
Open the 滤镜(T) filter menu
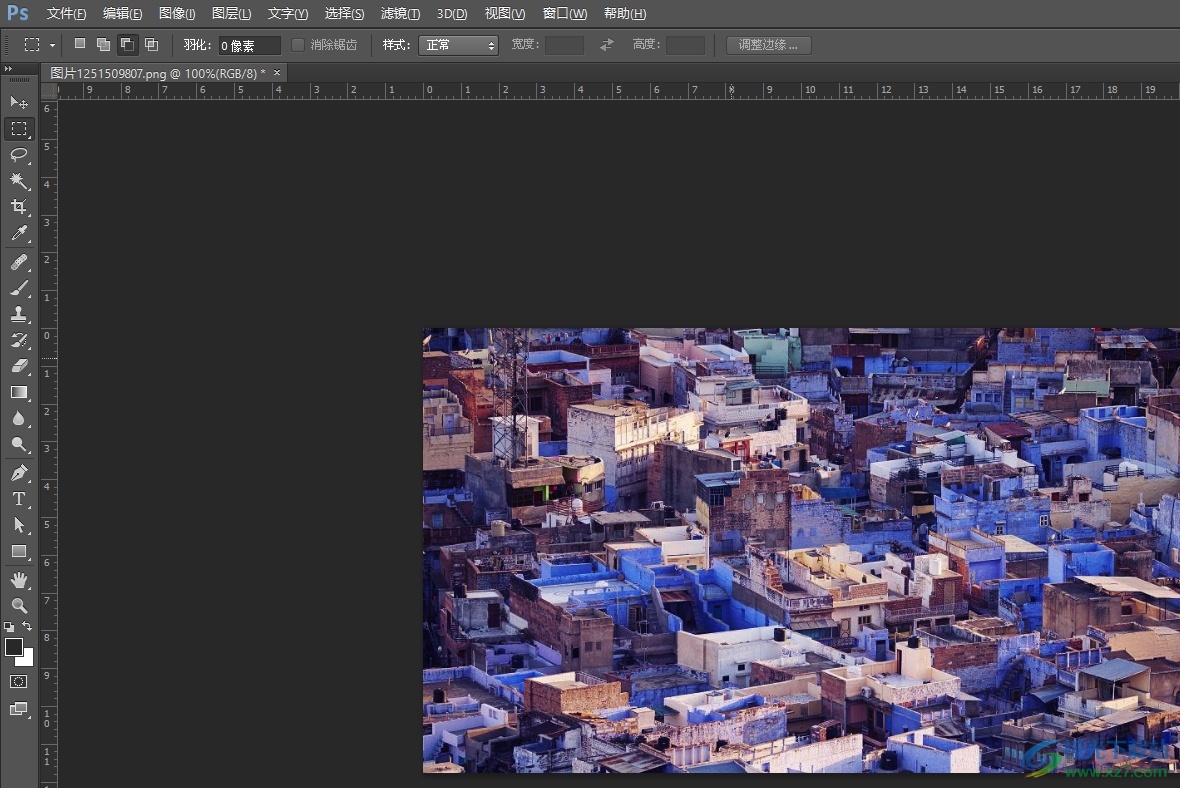[400, 13]
